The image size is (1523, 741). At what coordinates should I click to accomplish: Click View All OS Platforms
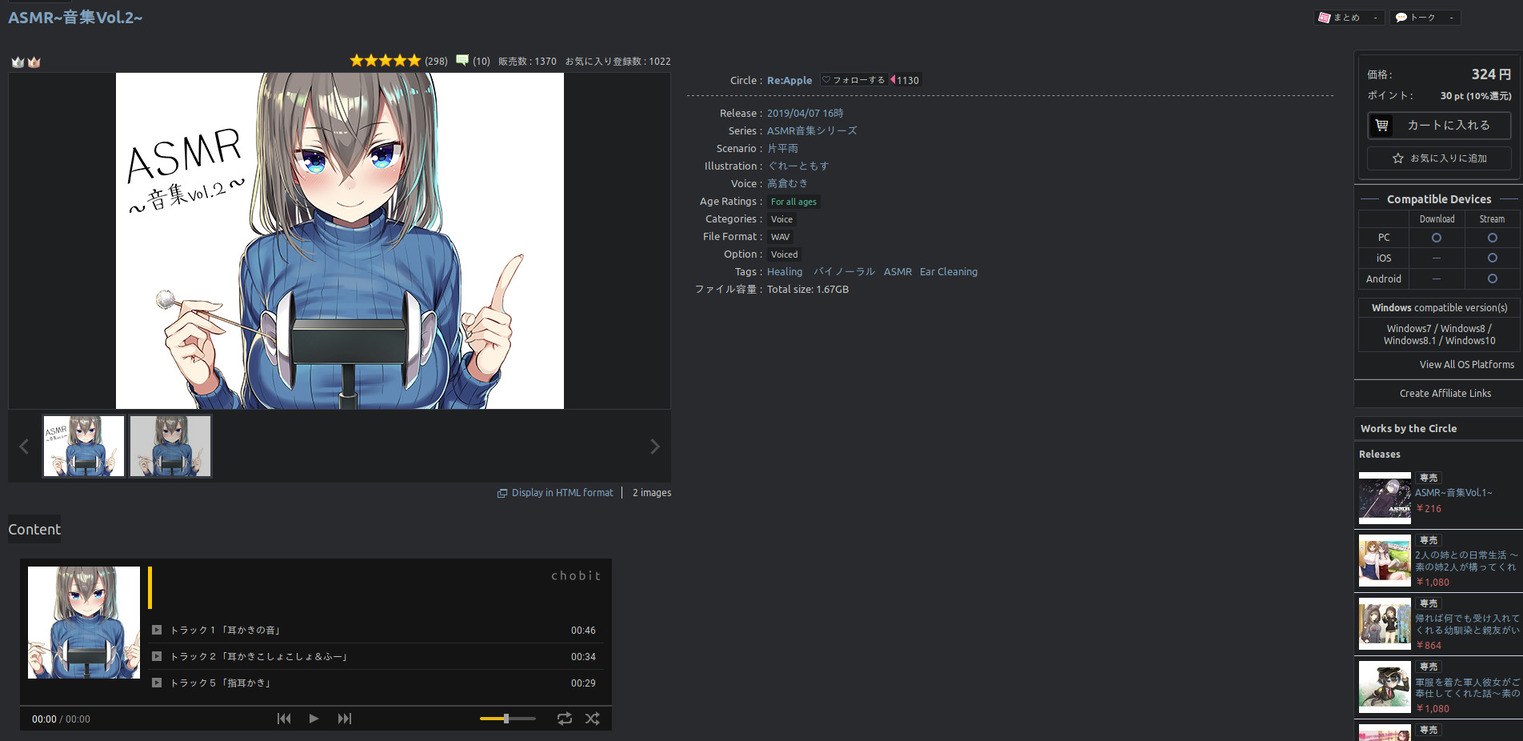1467,365
